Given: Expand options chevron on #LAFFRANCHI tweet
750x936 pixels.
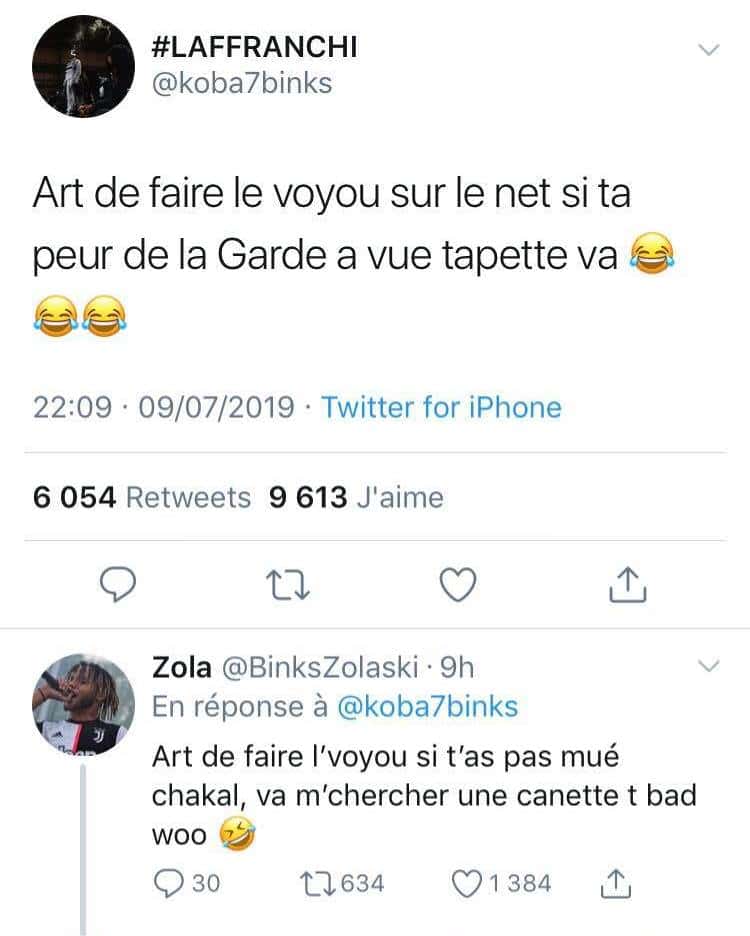Looking at the screenshot, I should click(709, 50).
